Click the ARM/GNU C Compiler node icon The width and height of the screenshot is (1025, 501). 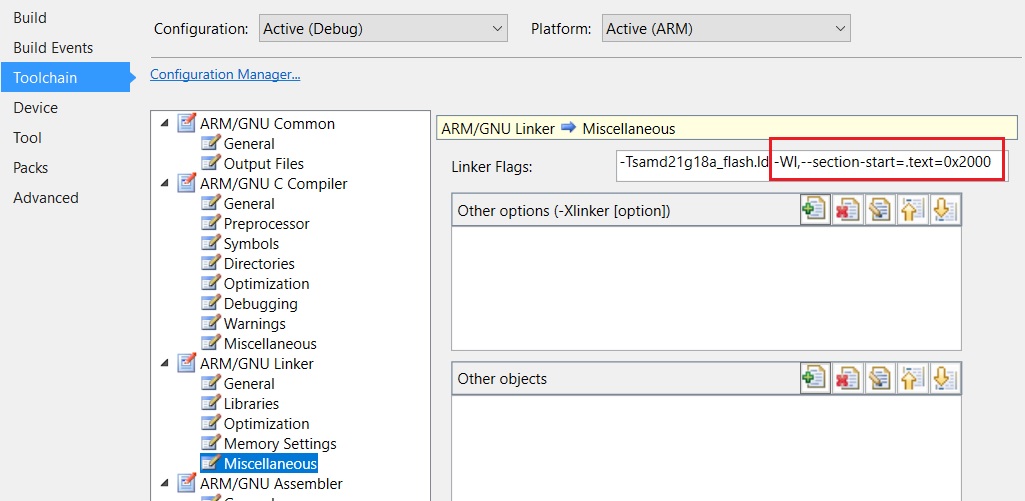pyautogui.click(x=186, y=182)
